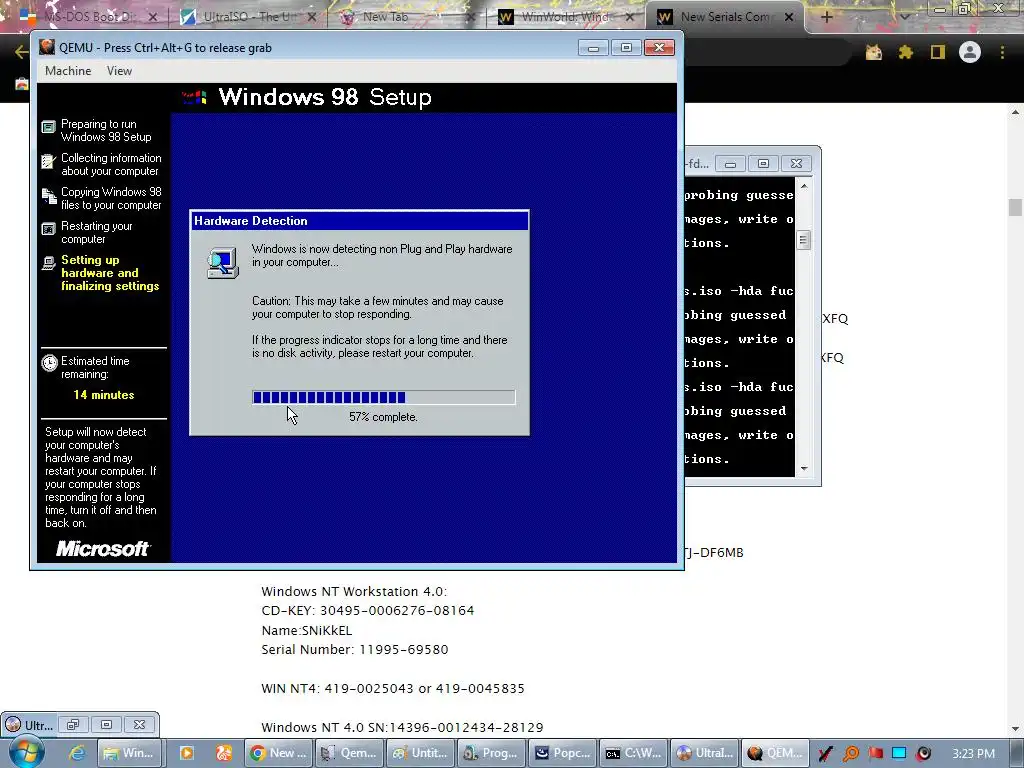Viewport: 1024px width, 768px height.
Task: Switch to the UltraISO browser tab
Action: tap(246, 17)
